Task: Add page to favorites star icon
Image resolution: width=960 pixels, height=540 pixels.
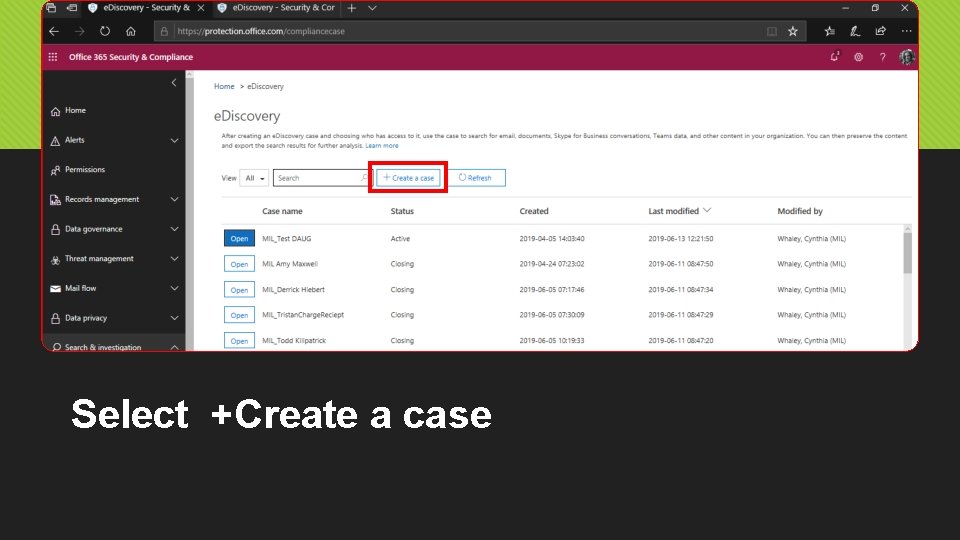Action: click(x=793, y=31)
